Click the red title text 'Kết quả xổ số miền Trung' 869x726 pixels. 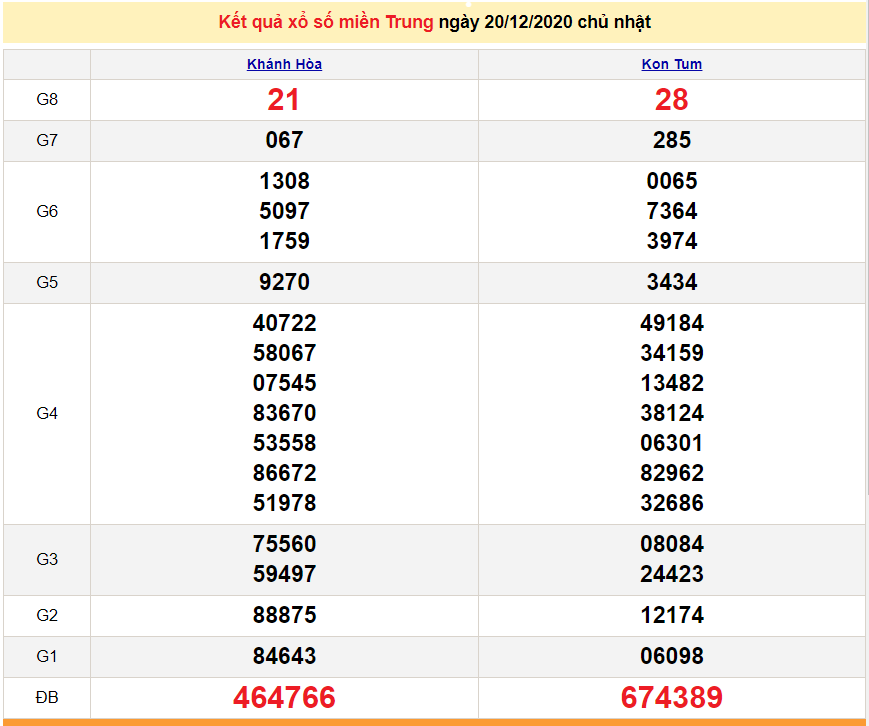click(326, 22)
